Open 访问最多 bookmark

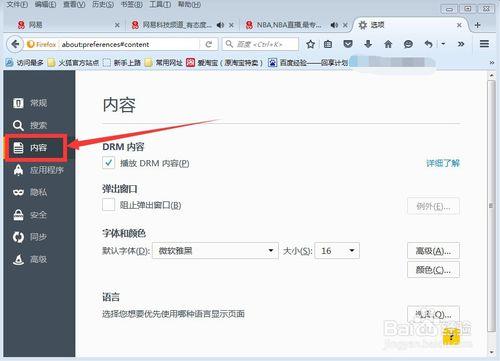pos(25,62)
